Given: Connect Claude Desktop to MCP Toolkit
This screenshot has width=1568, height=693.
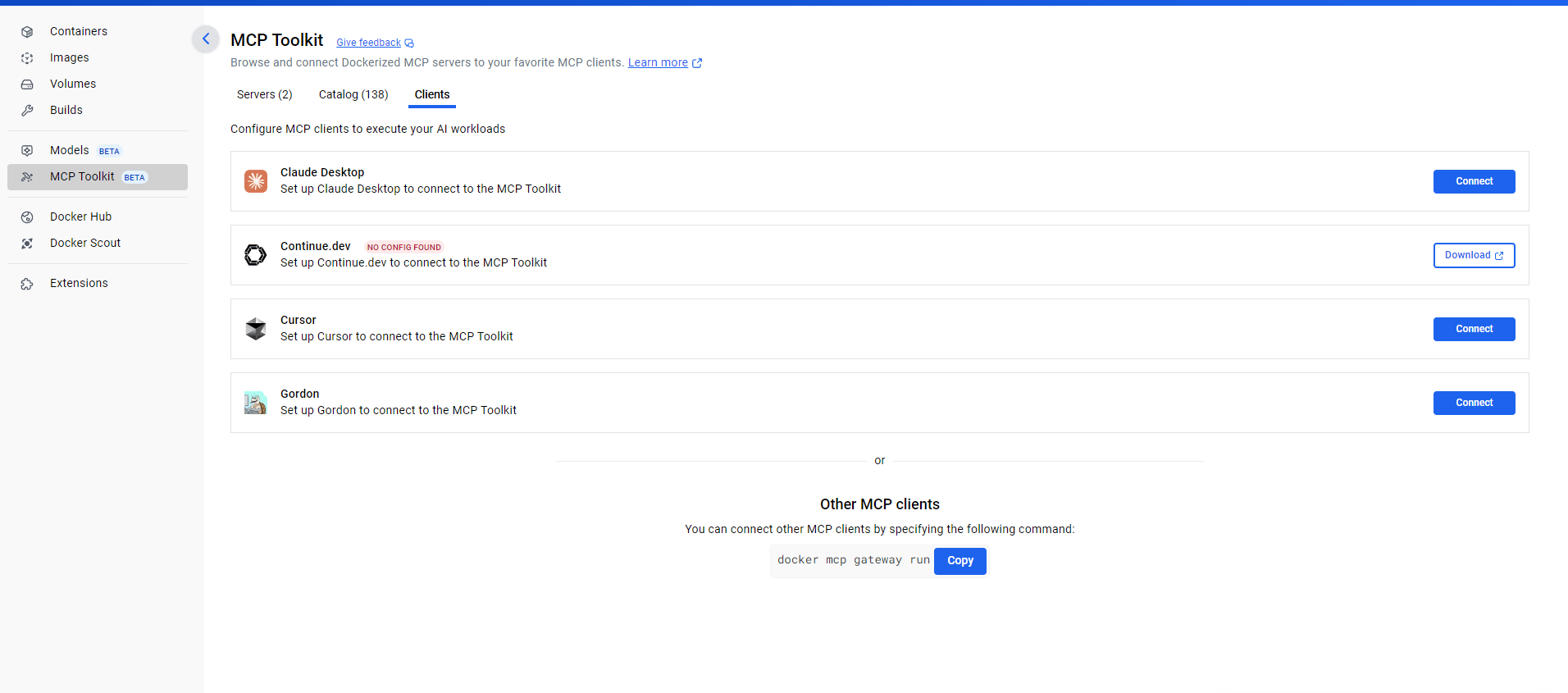Looking at the screenshot, I should click(1474, 181).
